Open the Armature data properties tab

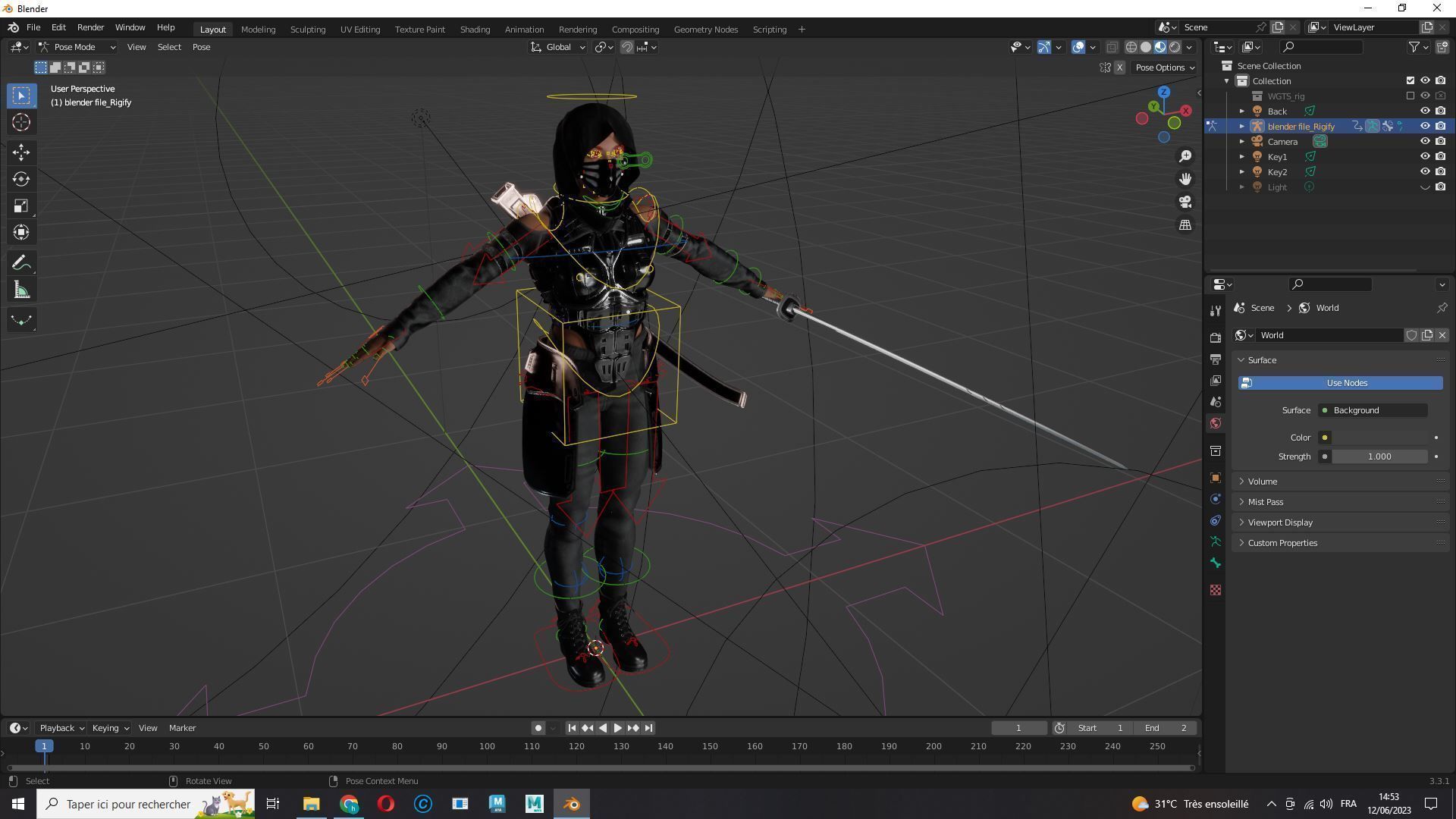click(1216, 541)
